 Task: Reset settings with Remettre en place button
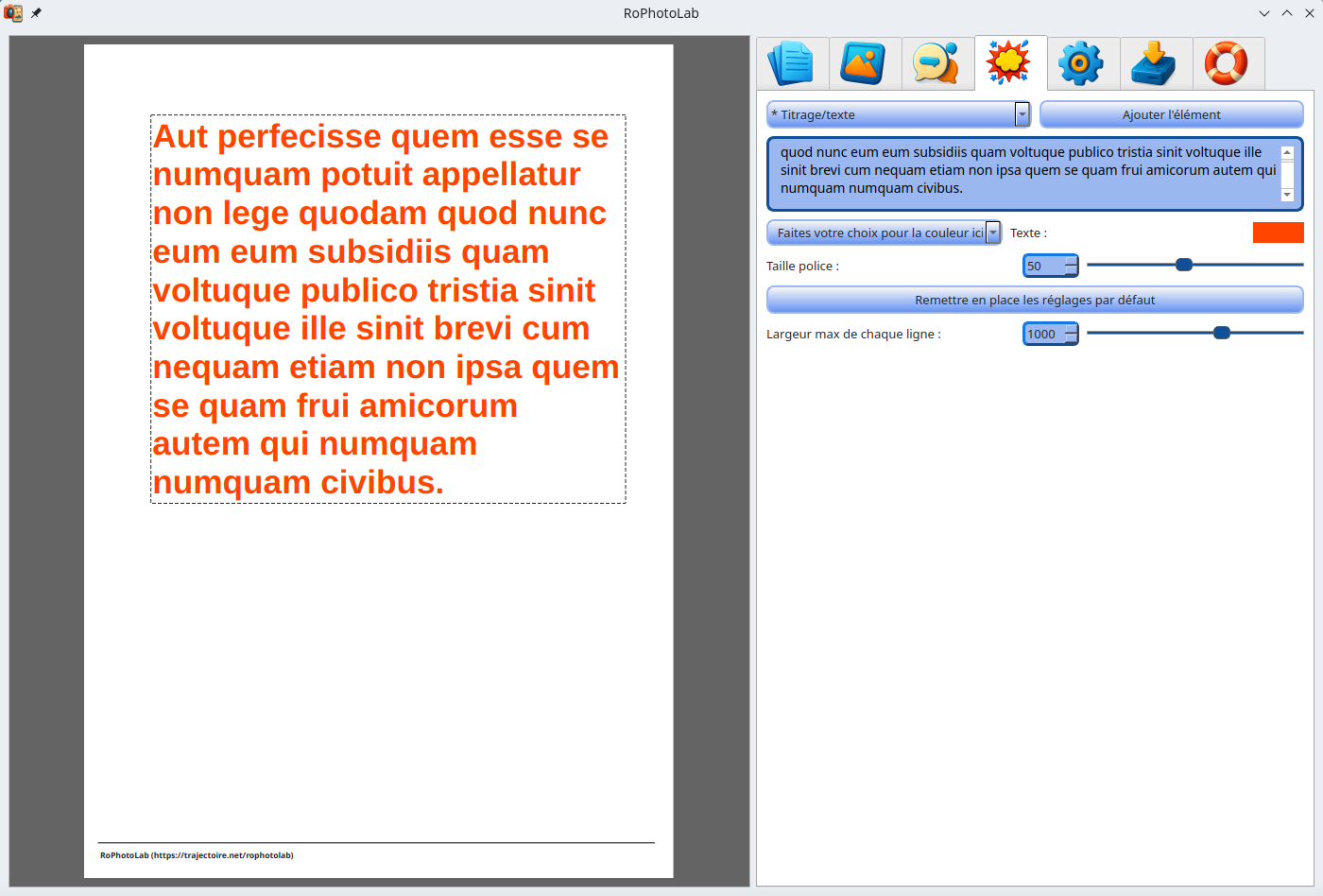[1035, 300]
